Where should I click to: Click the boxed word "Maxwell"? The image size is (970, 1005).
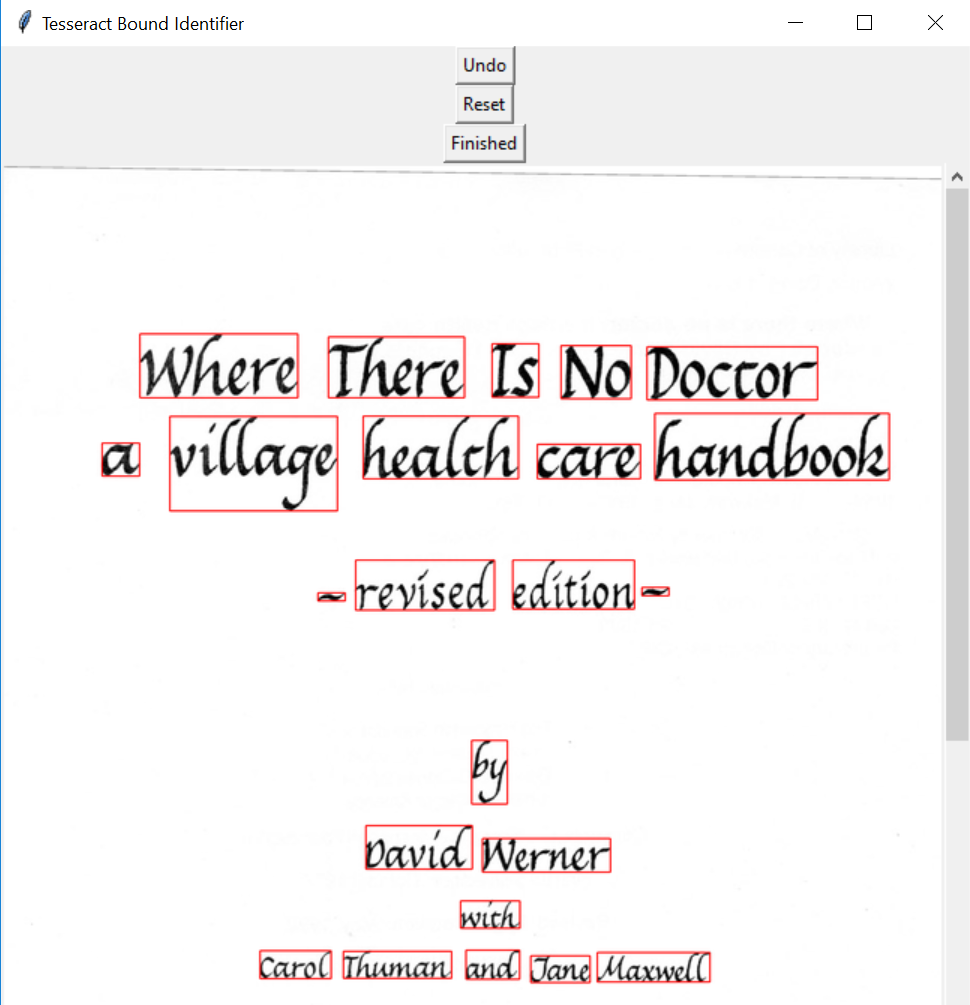click(x=653, y=968)
